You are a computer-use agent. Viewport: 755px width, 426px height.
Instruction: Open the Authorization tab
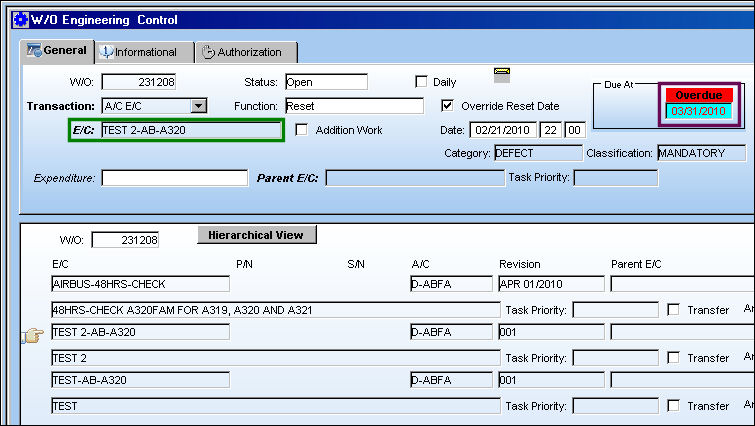(x=247, y=52)
